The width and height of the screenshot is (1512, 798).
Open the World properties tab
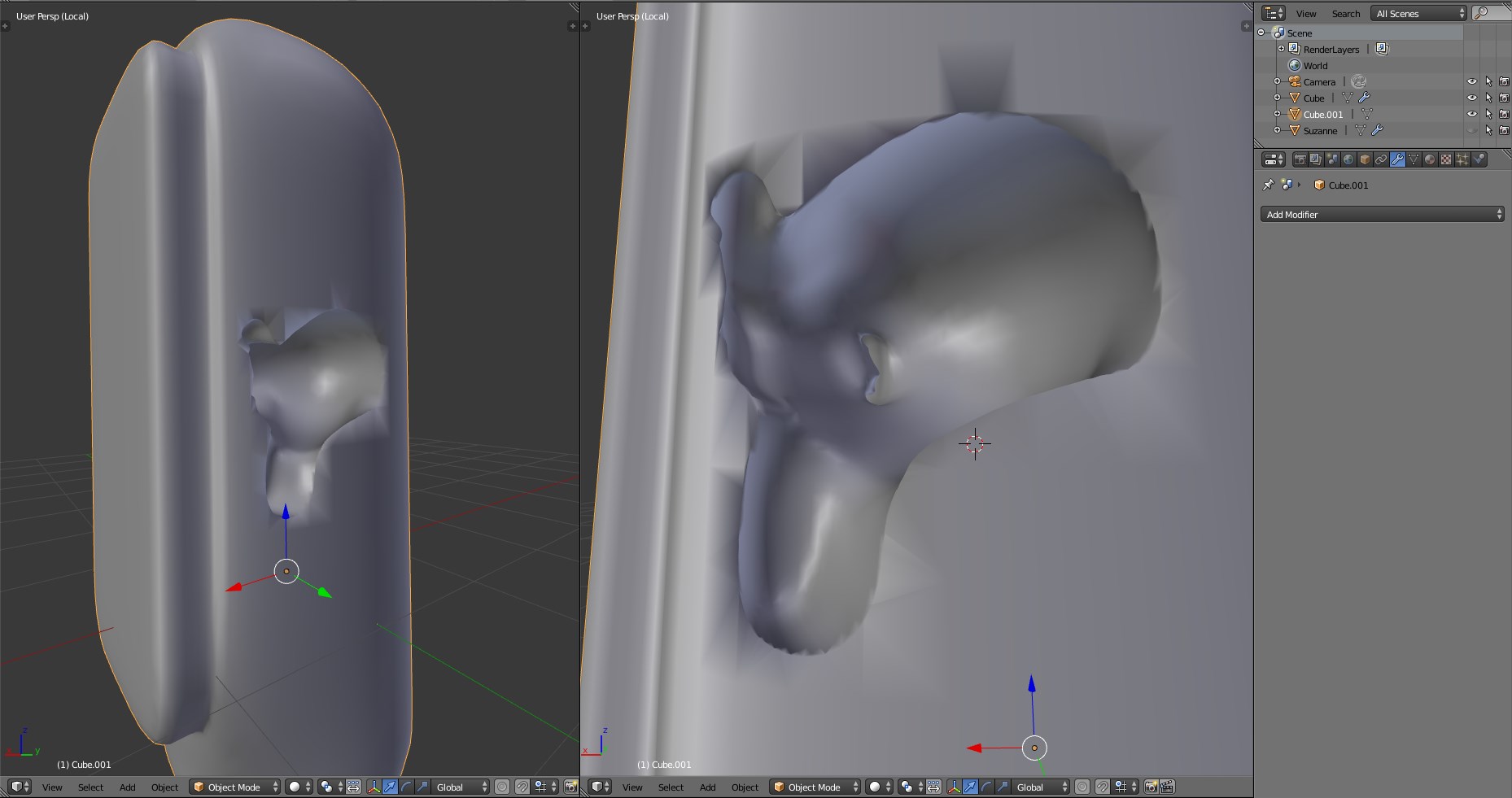[x=1348, y=159]
